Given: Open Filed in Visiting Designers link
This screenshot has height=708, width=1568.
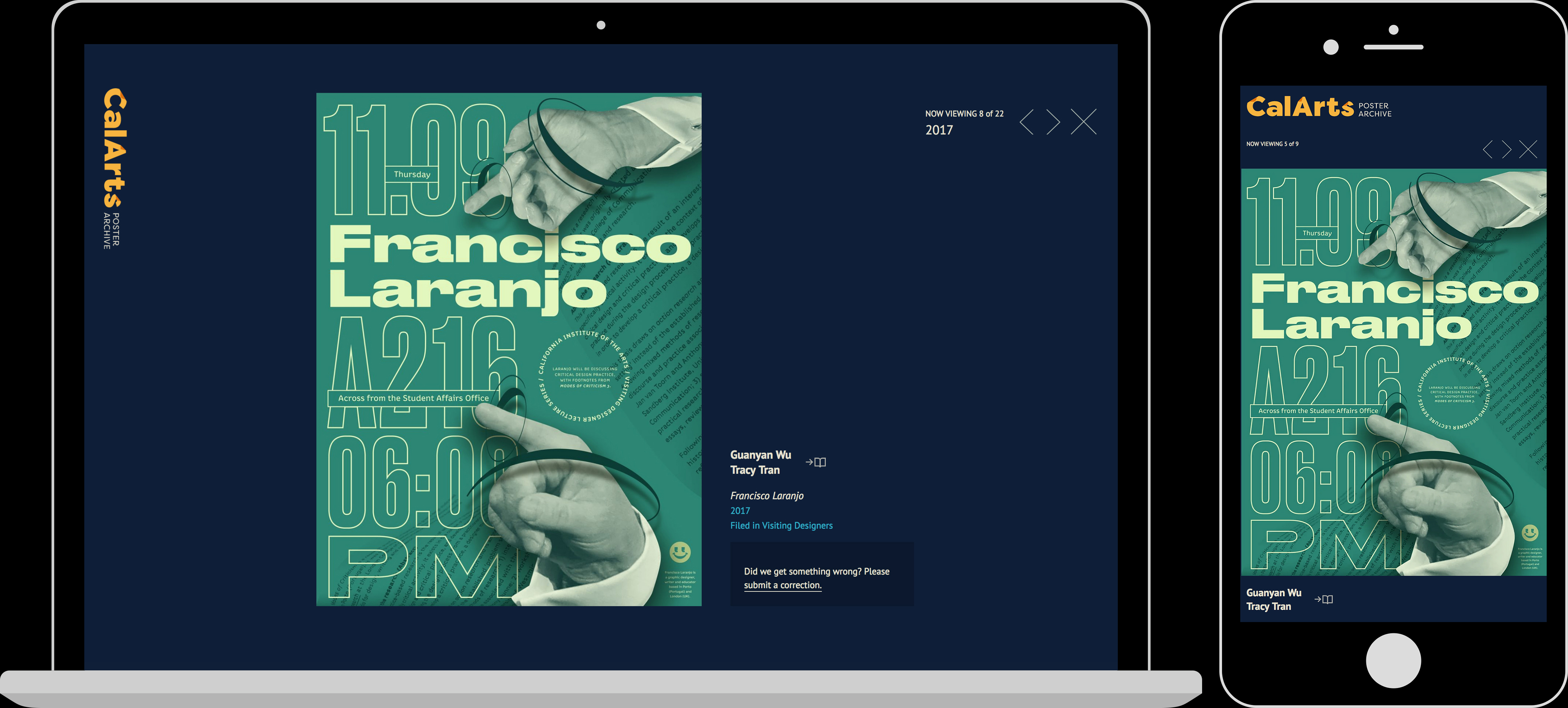Looking at the screenshot, I should pyautogui.click(x=782, y=525).
